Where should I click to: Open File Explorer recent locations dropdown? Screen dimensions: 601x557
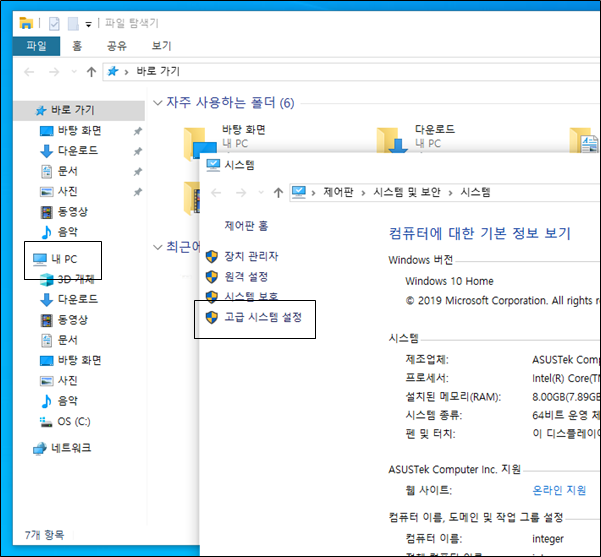pos(74,72)
